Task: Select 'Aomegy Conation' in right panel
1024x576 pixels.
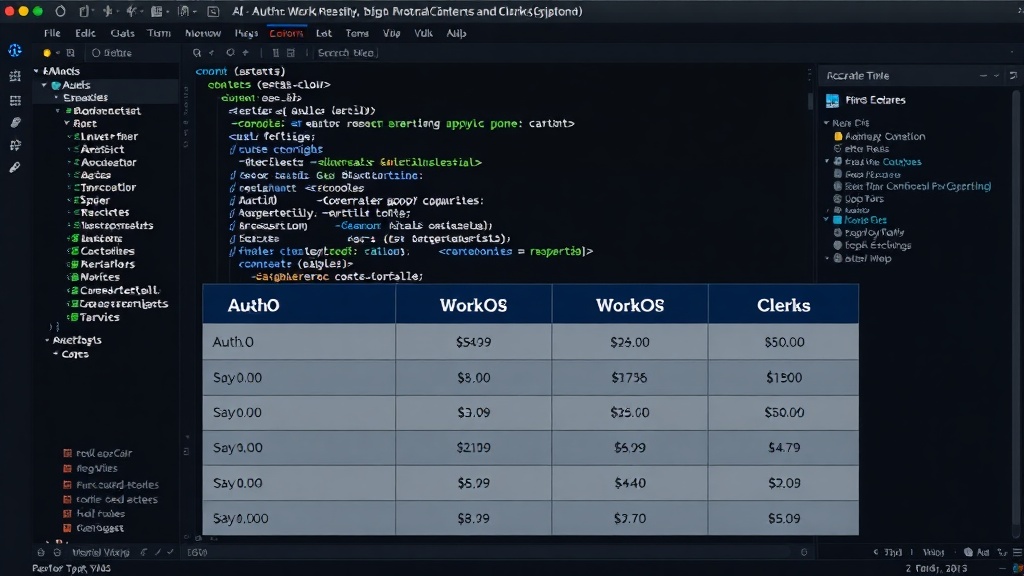Action: 885,136
